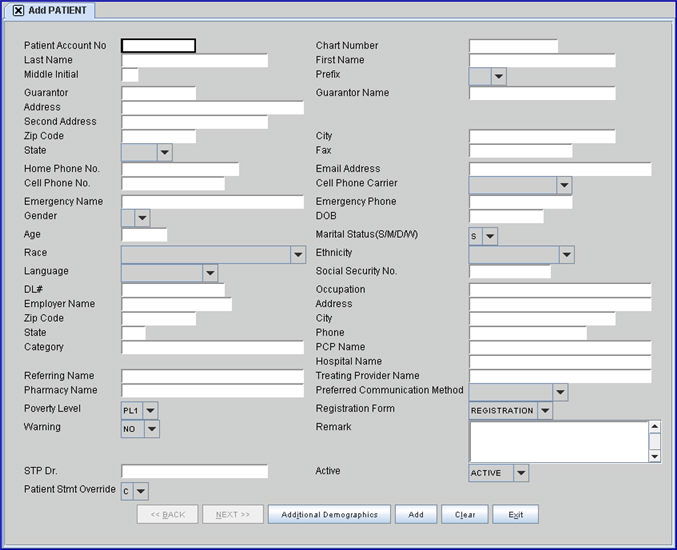This screenshot has height=550, width=677.
Task: Click the DL# field
Action: [173, 290]
